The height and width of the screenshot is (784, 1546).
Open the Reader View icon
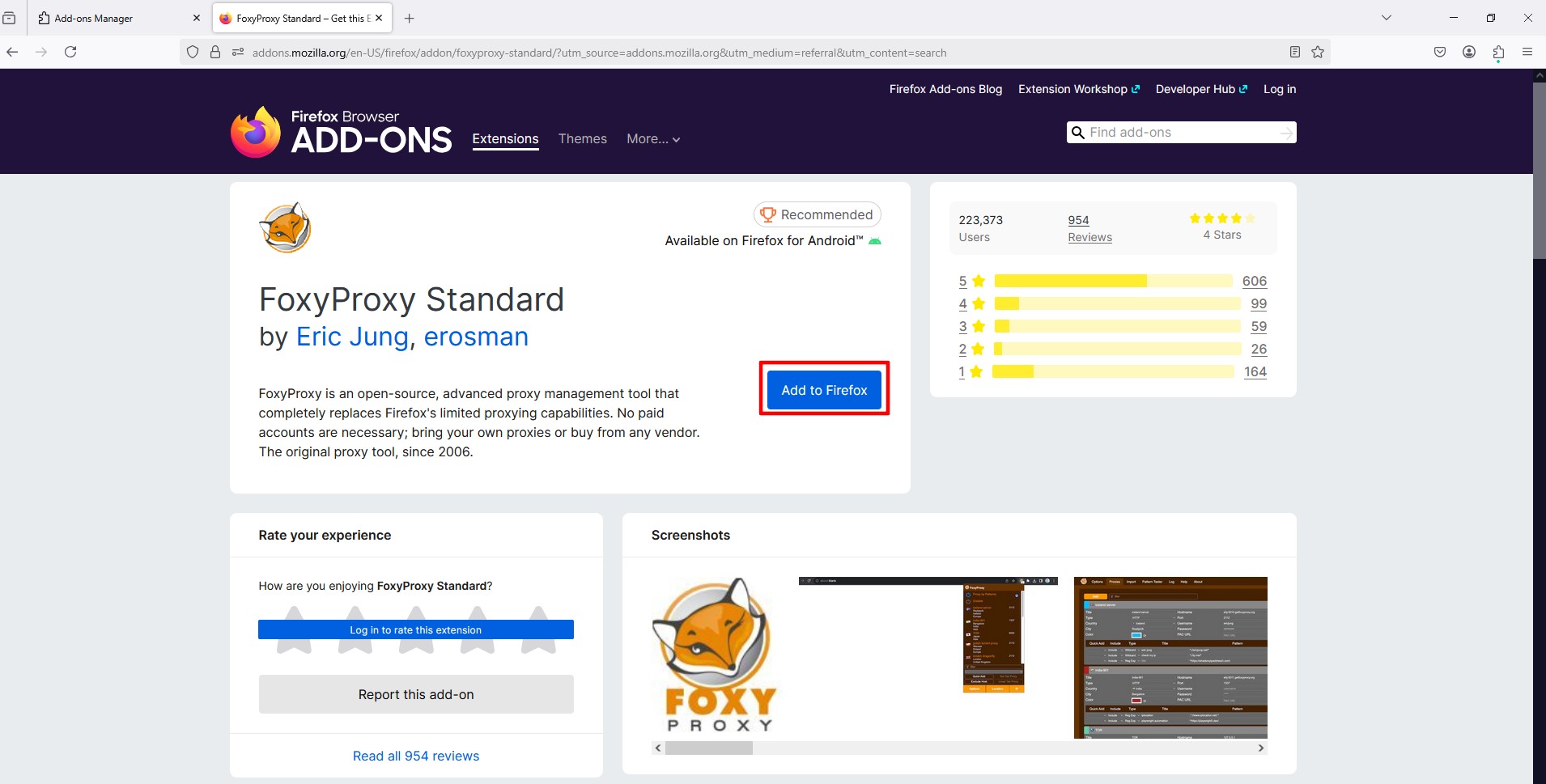coord(1295,52)
